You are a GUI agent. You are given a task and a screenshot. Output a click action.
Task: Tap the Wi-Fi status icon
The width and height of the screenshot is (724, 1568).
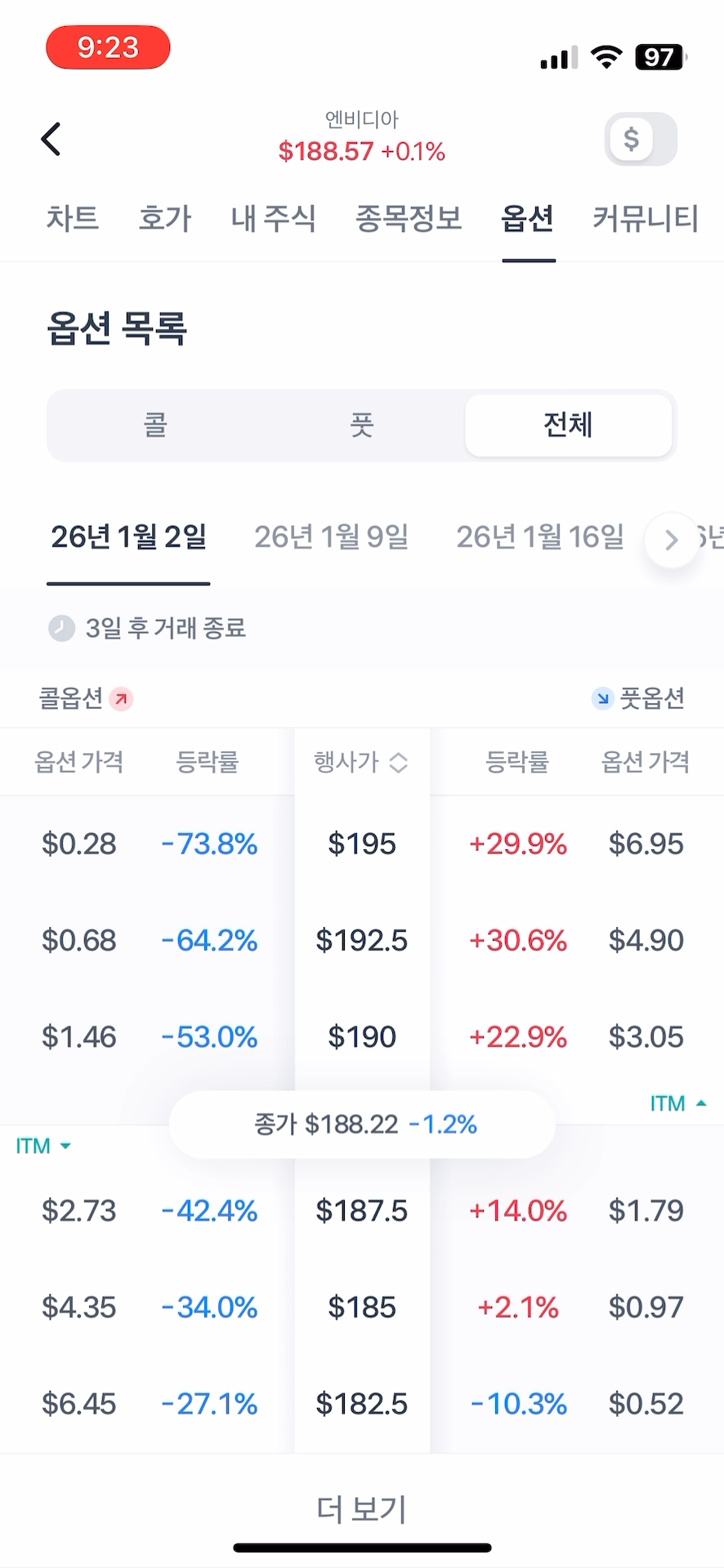(606, 56)
